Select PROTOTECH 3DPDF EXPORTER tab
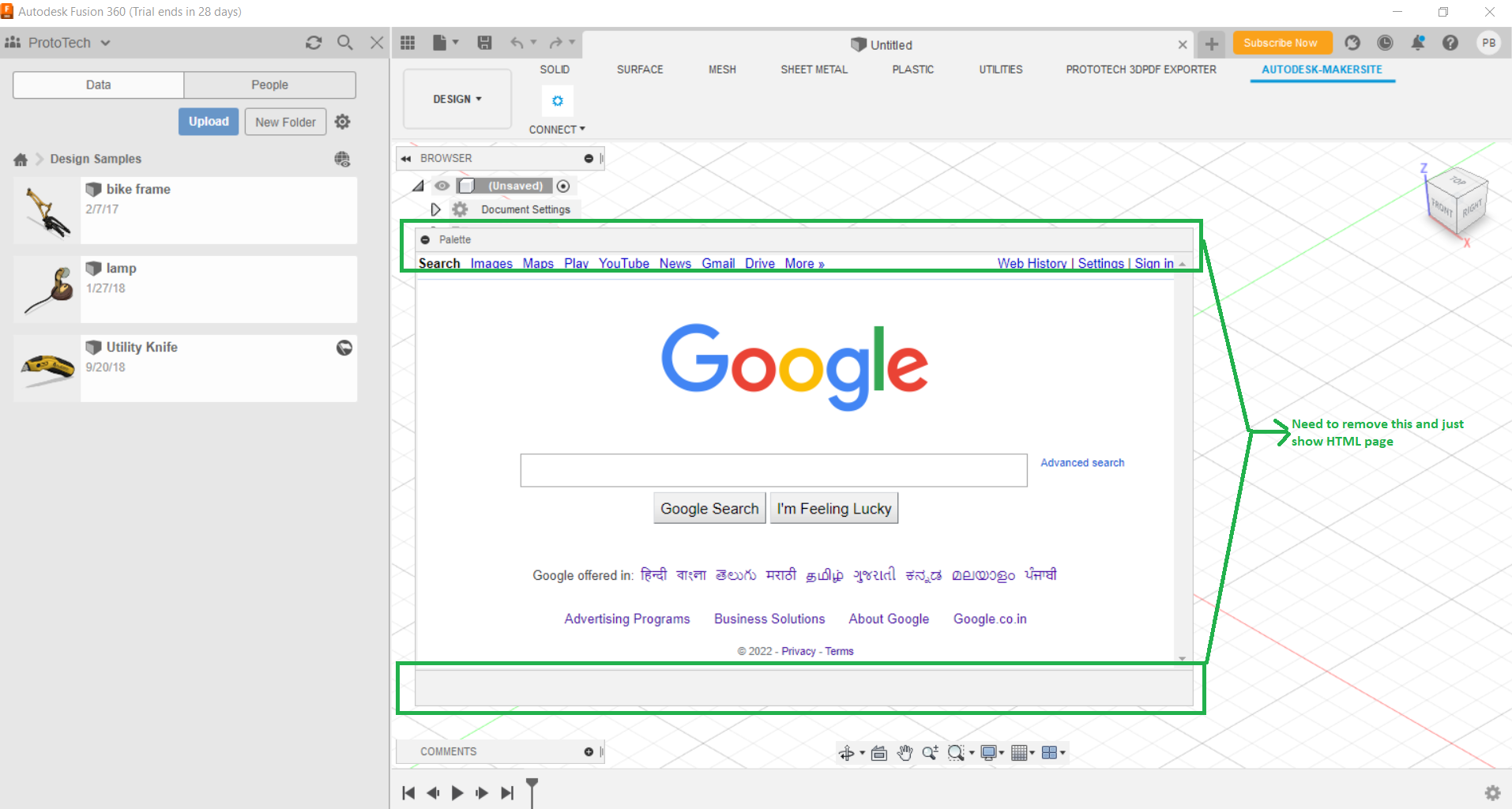Image resolution: width=1512 pixels, height=809 pixels. click(x=1141, y=70)
